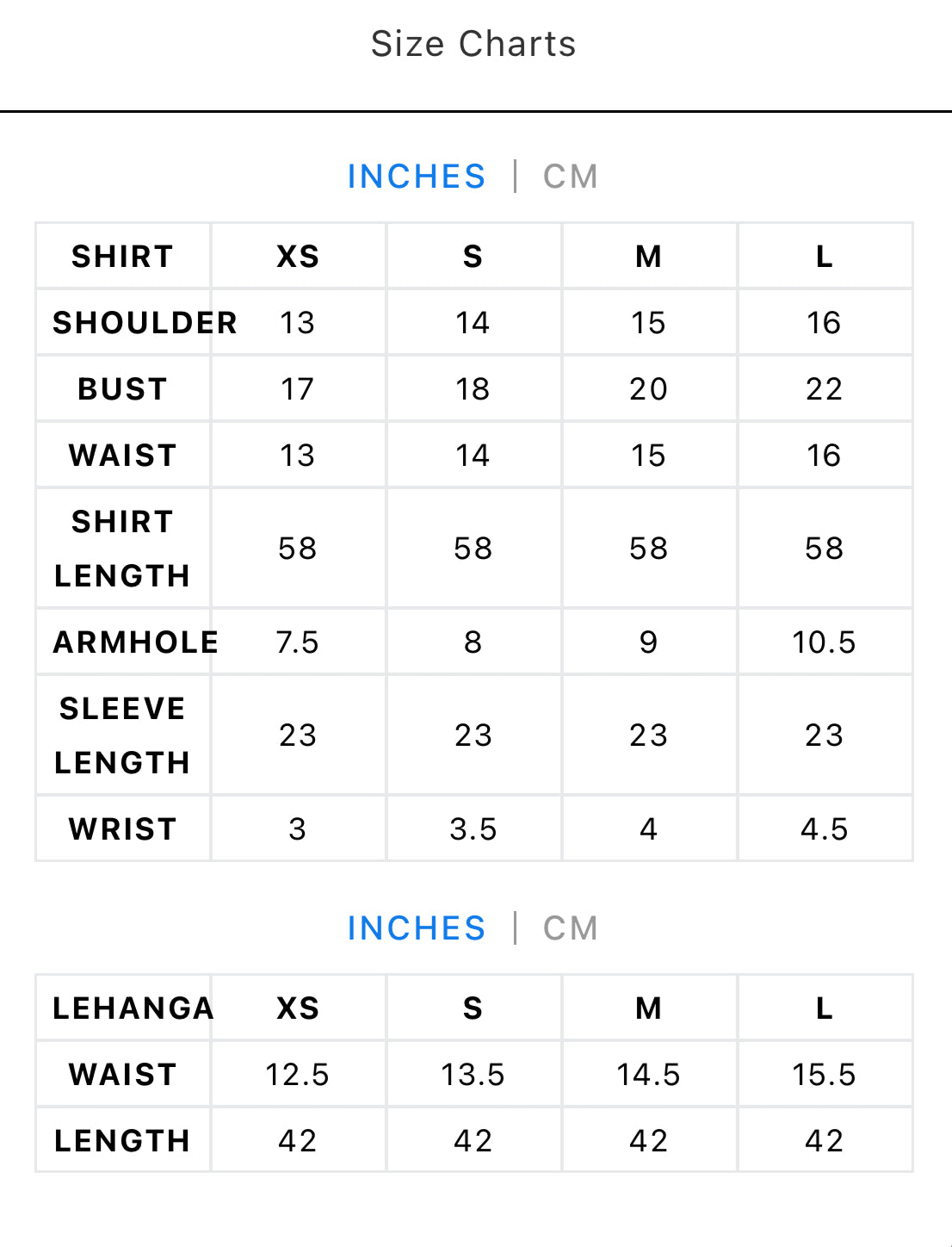The height and width of the screenshot is (1247, 952).
Task: Click the WRIST row label
Action: point(123,828)
